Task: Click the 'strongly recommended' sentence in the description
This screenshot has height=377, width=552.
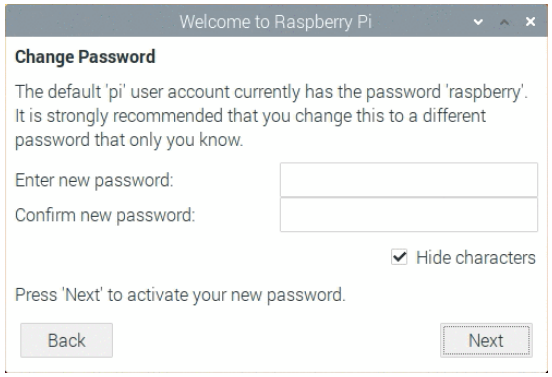Action: [x=250, y=116]
